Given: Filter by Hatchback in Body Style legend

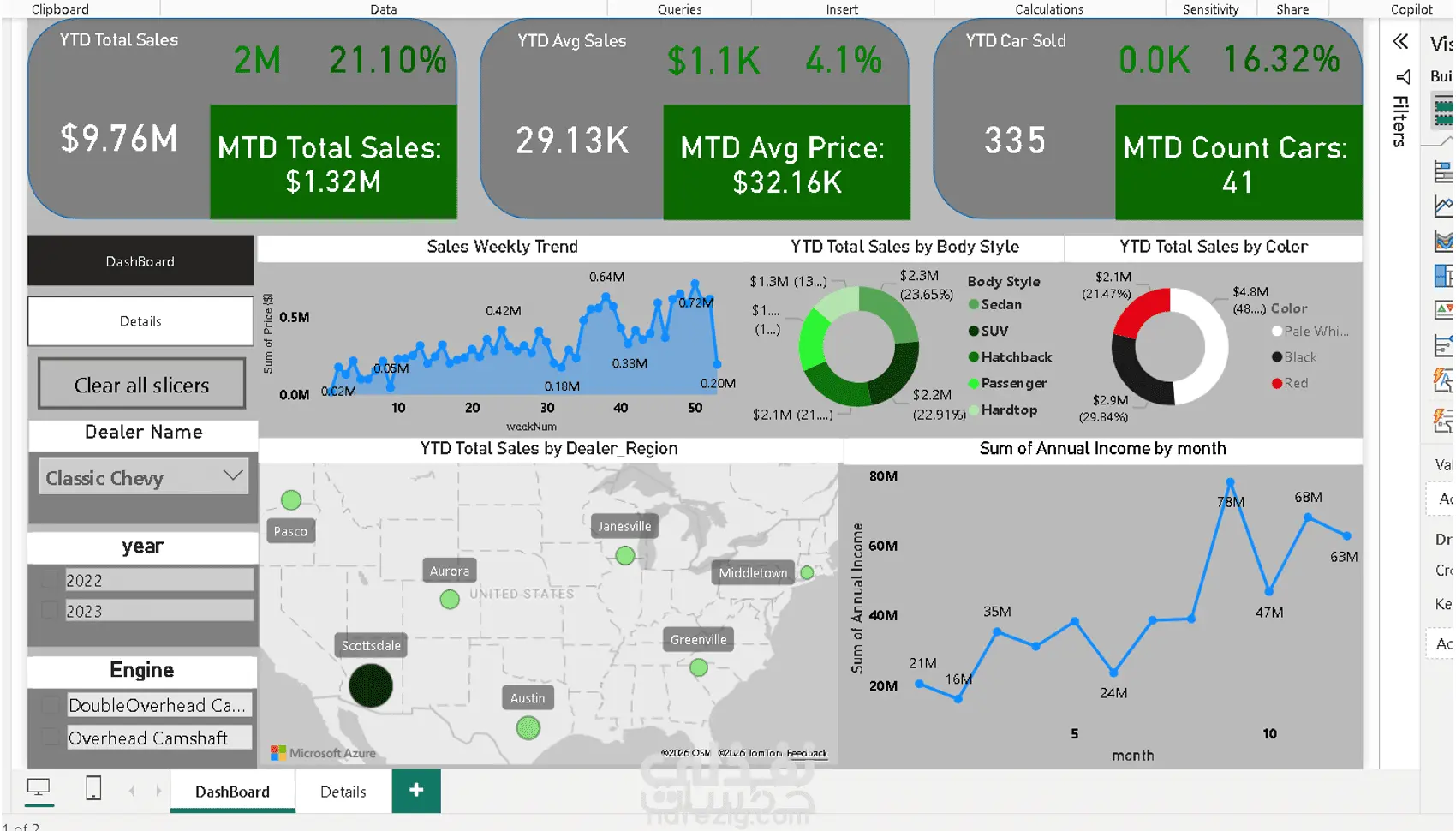Looking at the screenshot, I should (1010, 357).
